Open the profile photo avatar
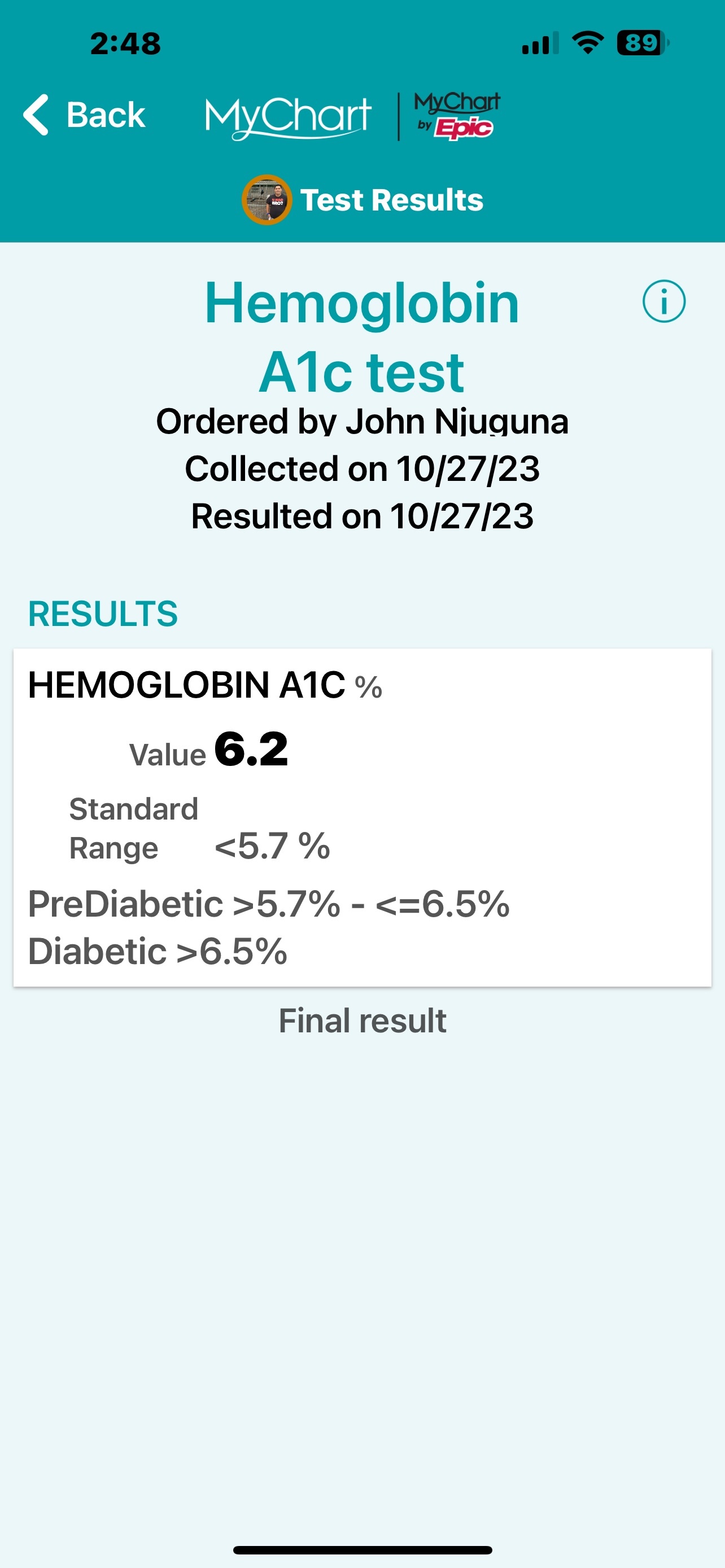This screenshot has width=725, height=1568. point(266,200)
